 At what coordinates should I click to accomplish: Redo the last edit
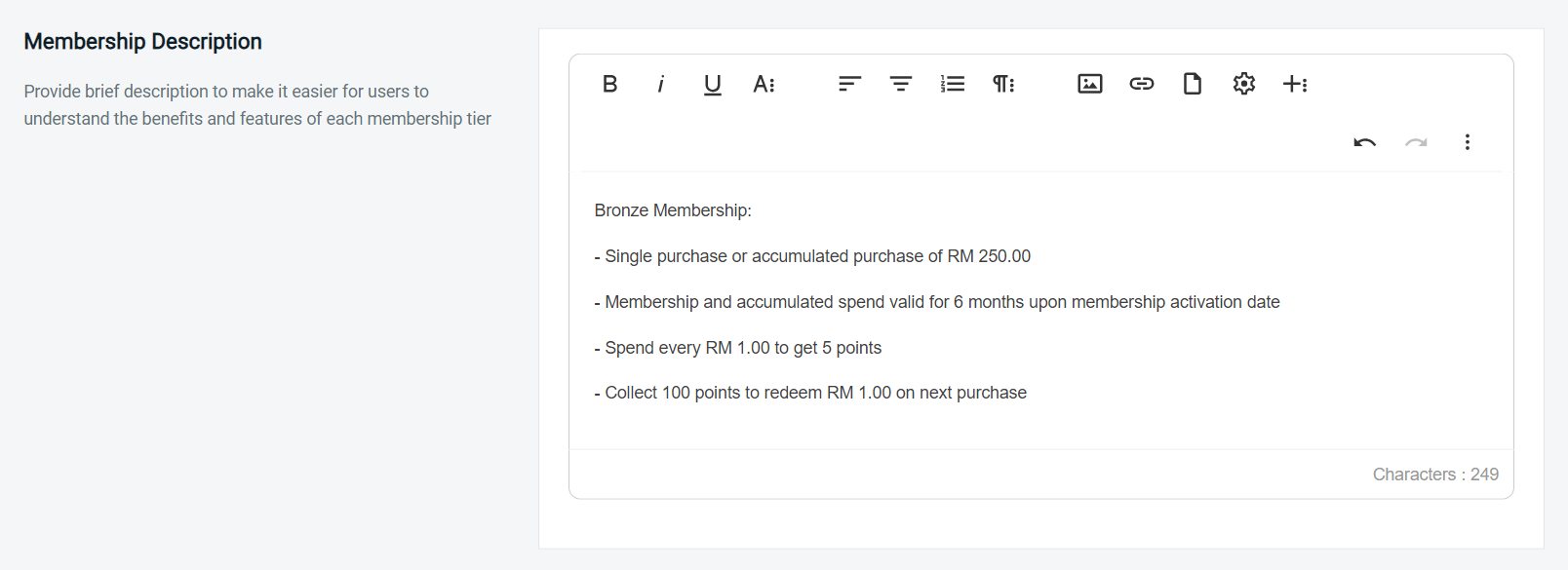tap(1416, 142)
